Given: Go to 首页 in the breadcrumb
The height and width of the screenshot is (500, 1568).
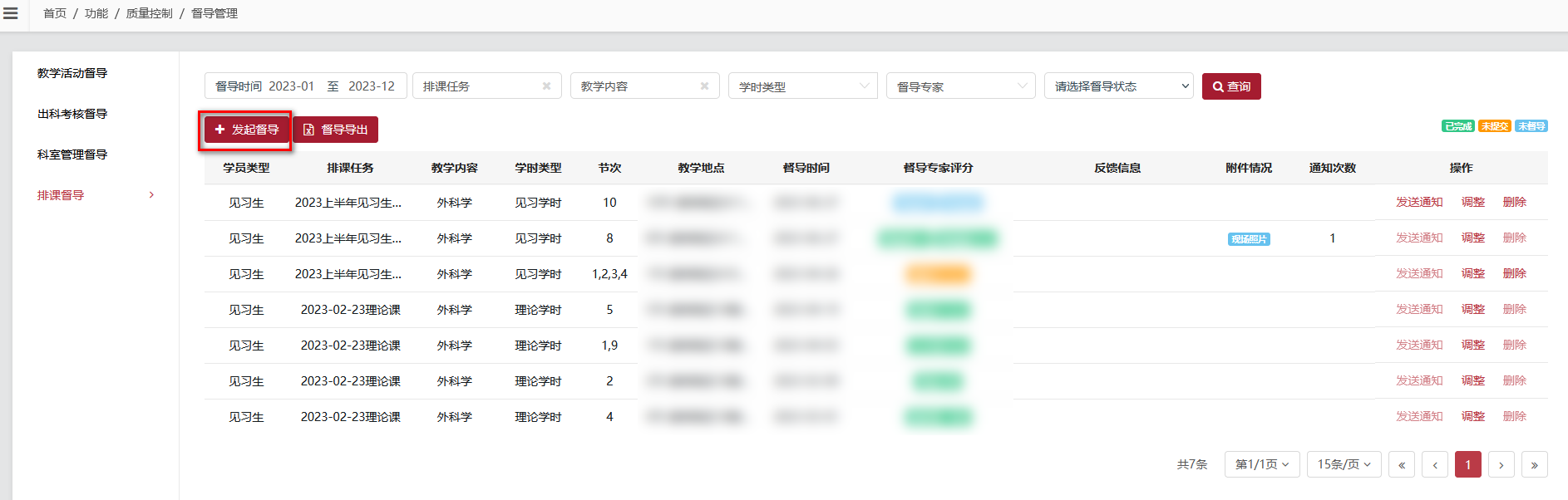Looking at the screenshot, I should [55, 13].
